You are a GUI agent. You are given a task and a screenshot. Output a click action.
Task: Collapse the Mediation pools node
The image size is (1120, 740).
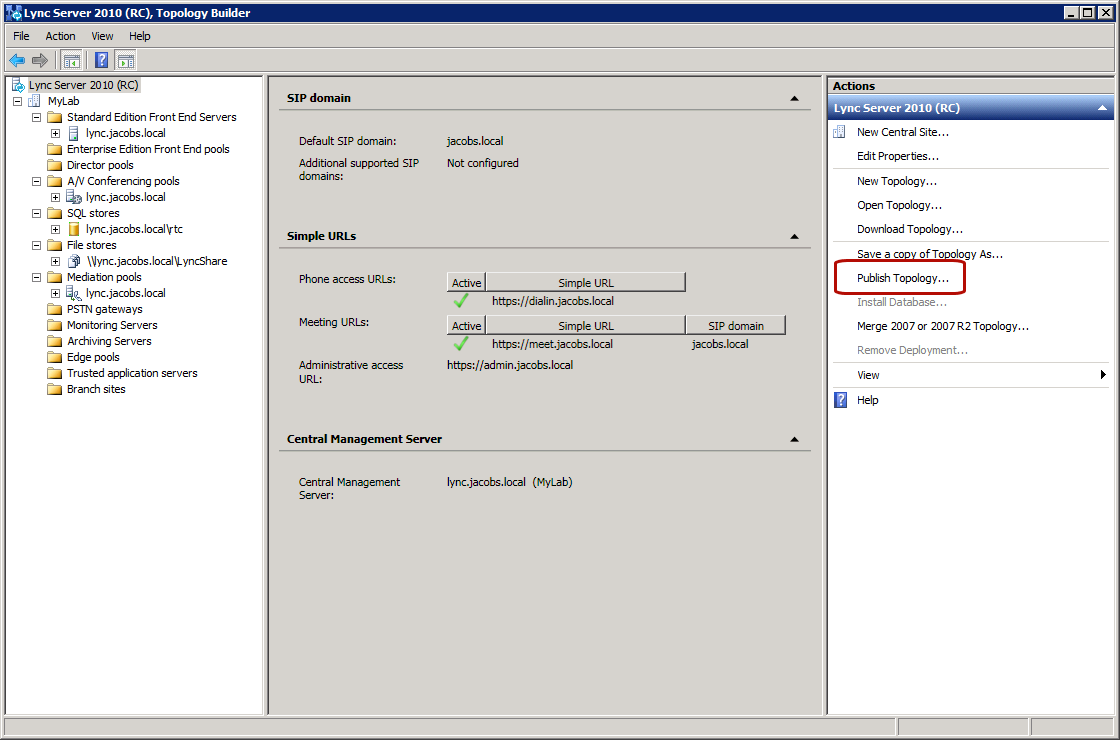coord(36,277)
